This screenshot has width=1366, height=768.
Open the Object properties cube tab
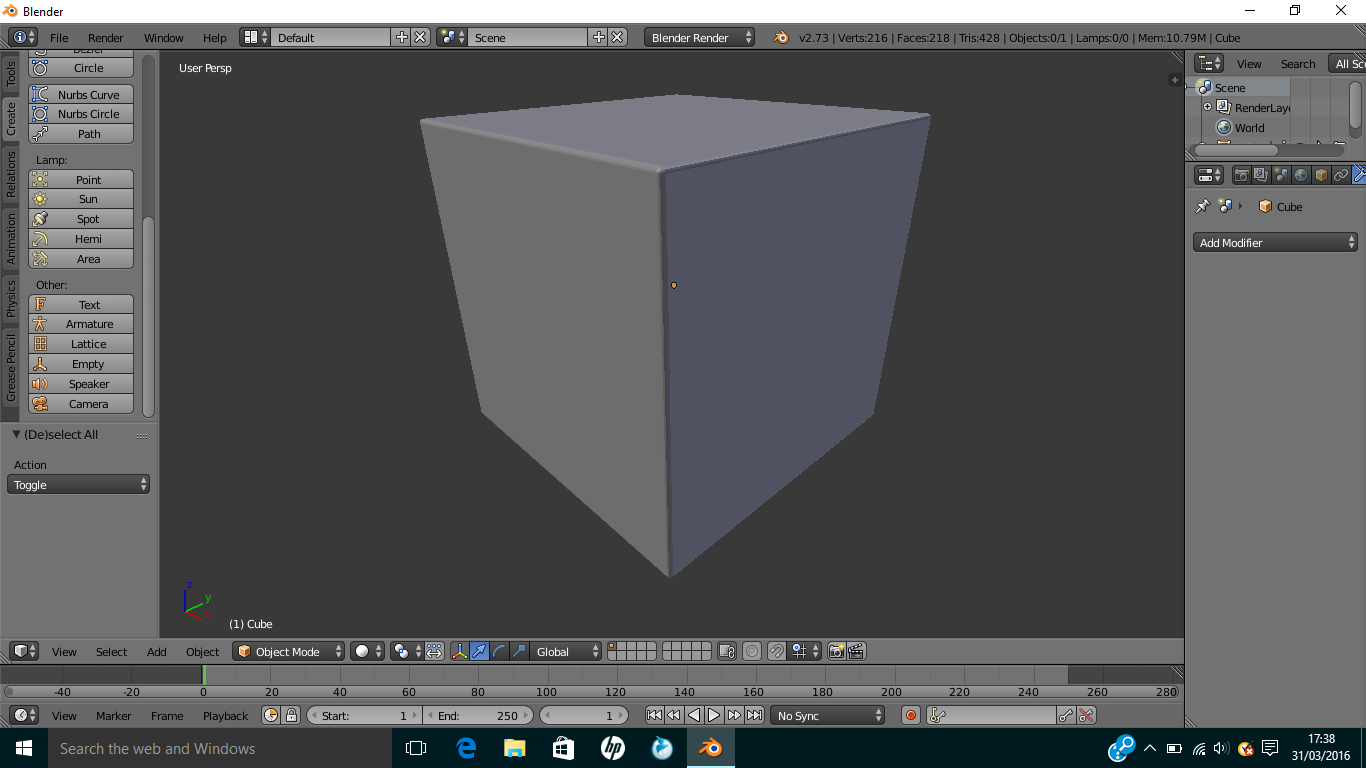1321,175
